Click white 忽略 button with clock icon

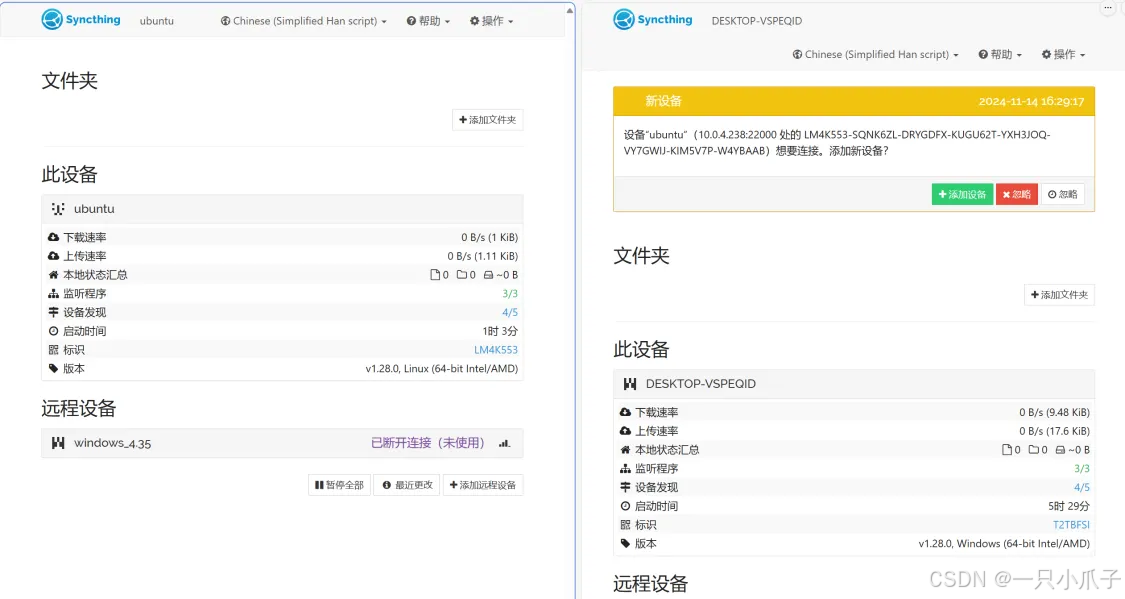point(1063,194)
